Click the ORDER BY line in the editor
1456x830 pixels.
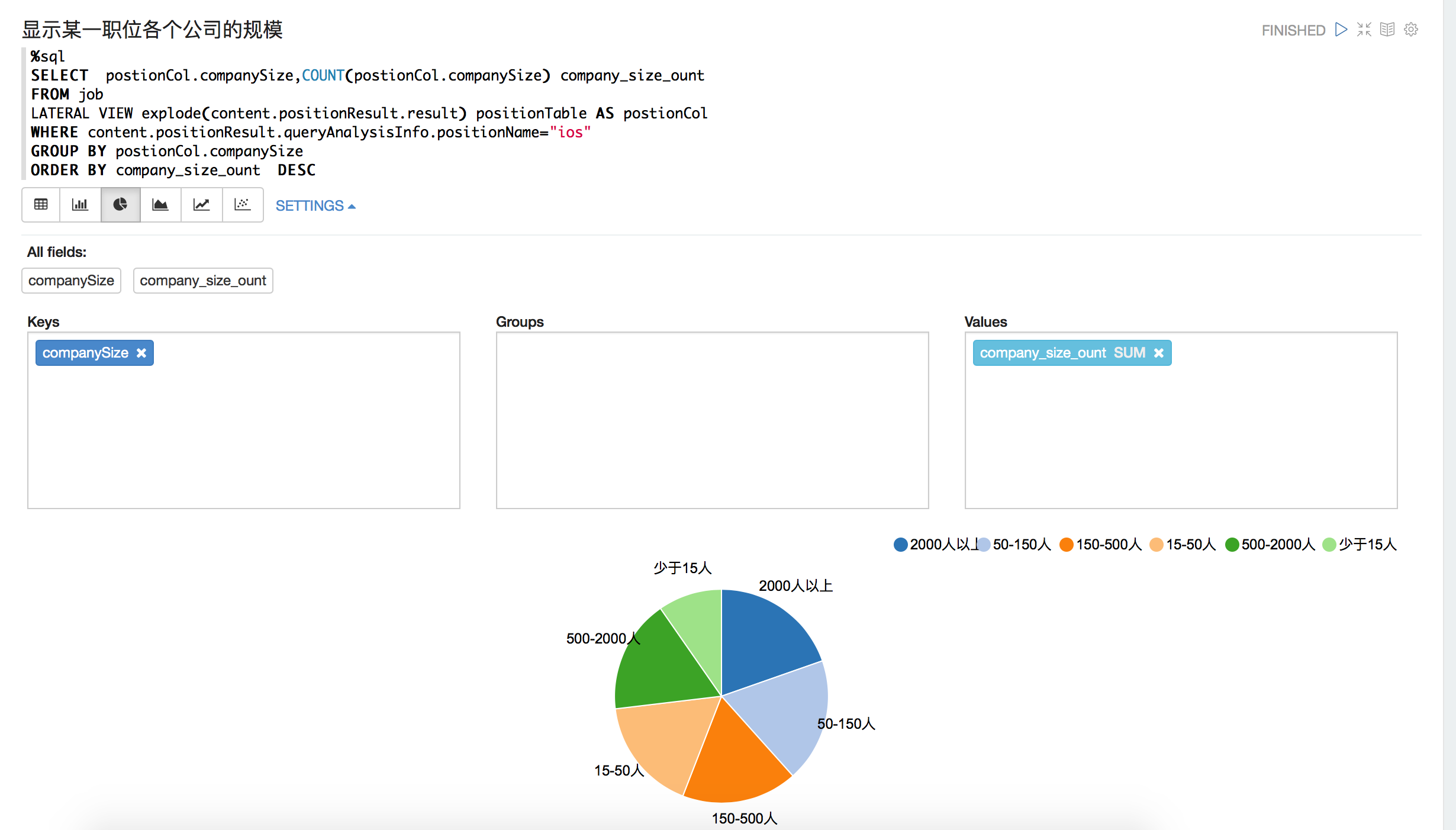tap(173, 170)
